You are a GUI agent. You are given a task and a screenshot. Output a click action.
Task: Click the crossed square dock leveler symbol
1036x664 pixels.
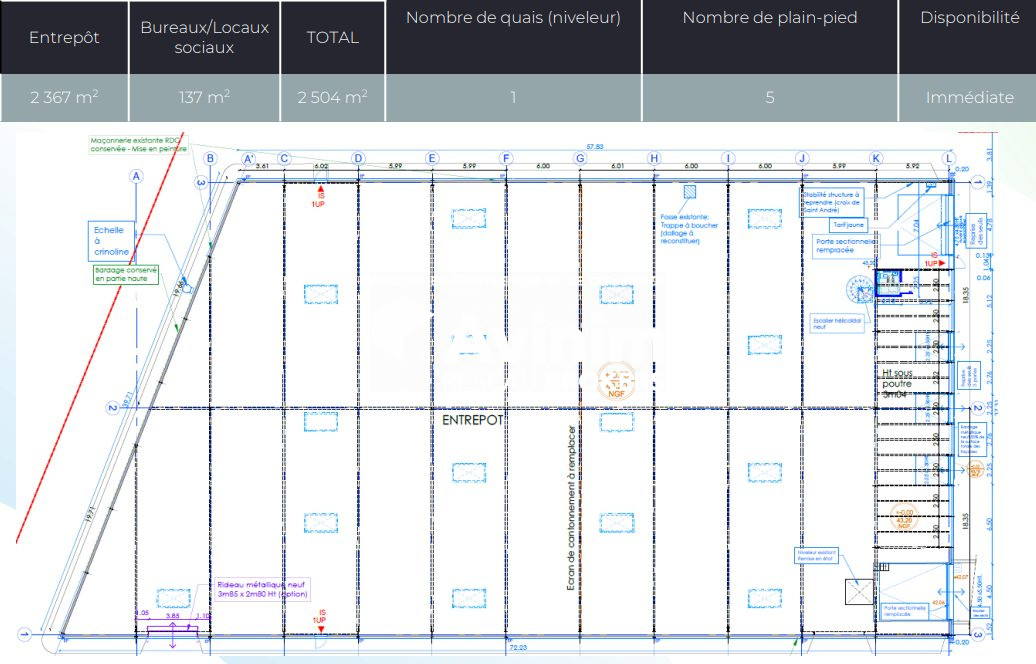(x=857, y=592)
